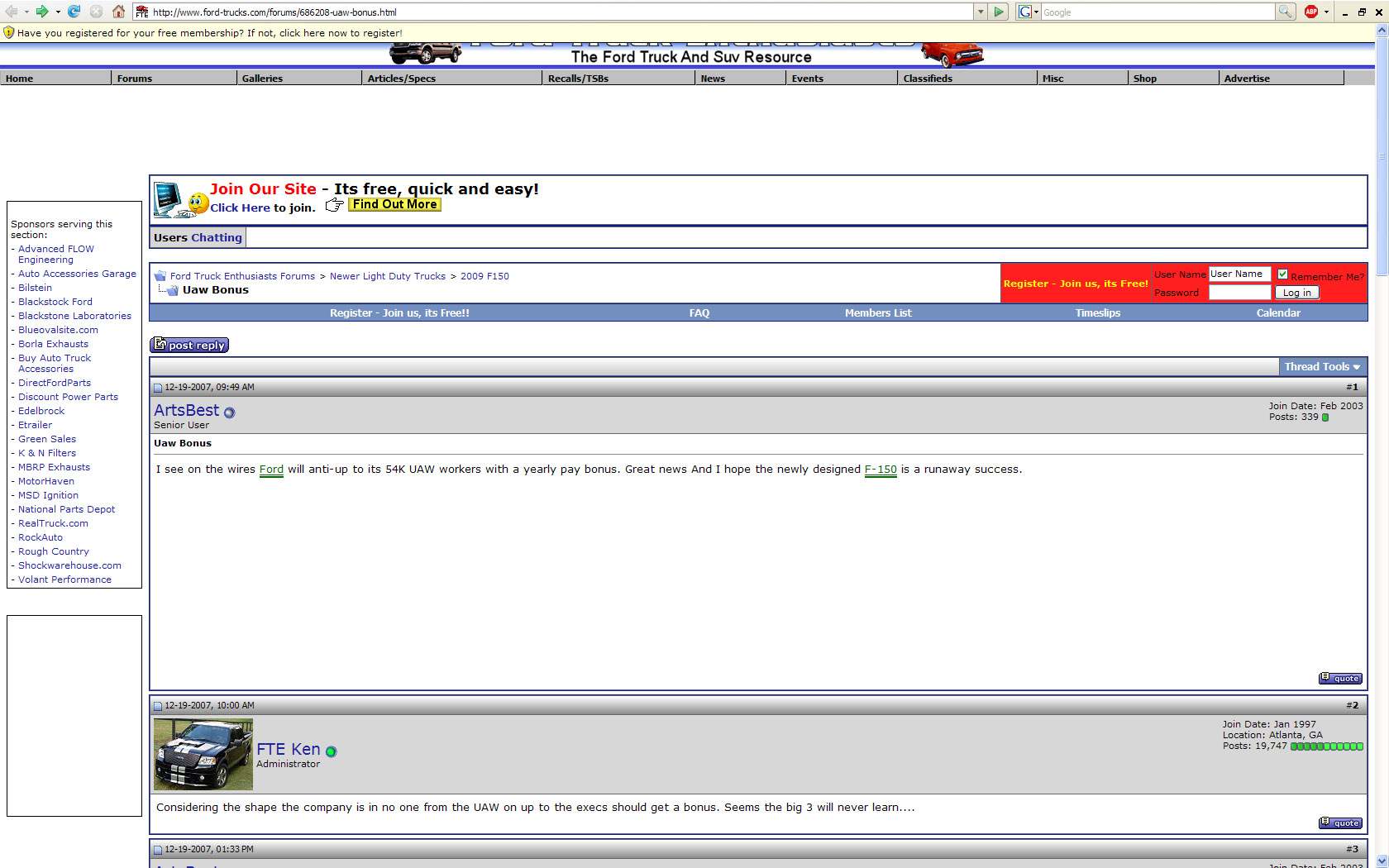Image resolution: width=1389 pixels, height=868 pixels.
Task: Go forward with the green arrow button
Action: [41, 12]
